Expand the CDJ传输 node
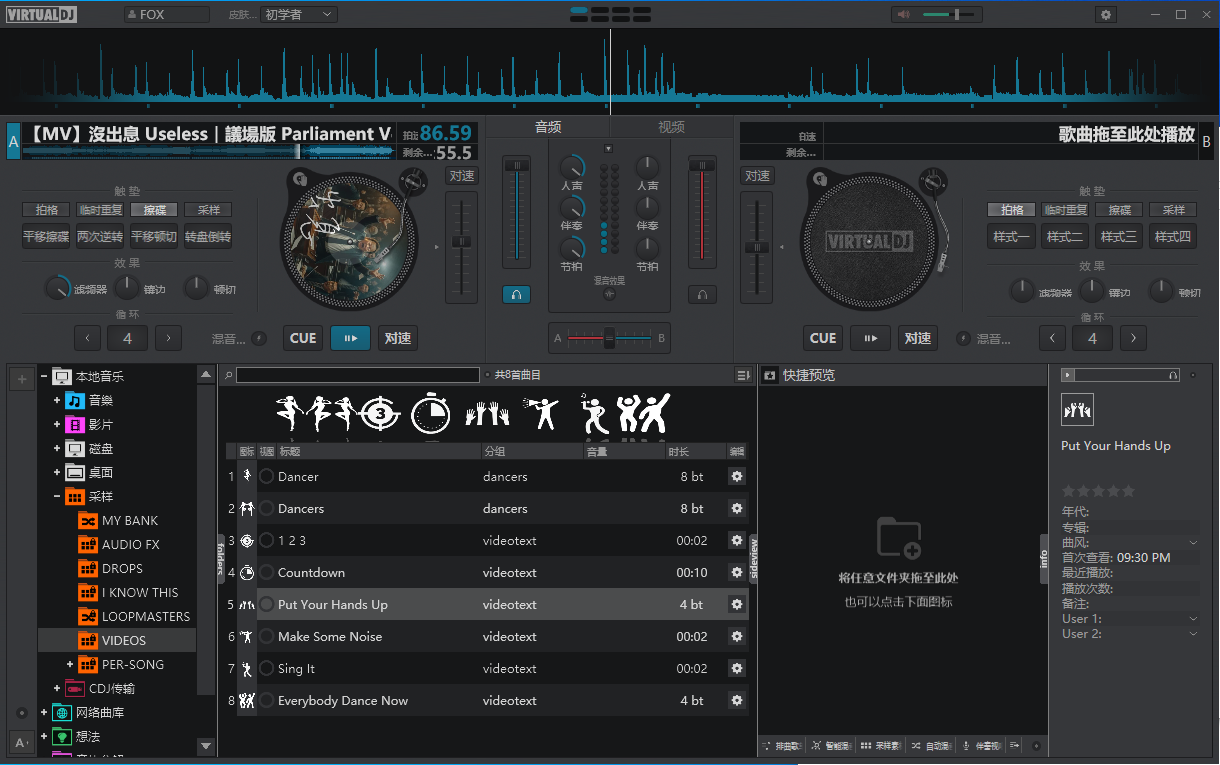 pos(57,689)
